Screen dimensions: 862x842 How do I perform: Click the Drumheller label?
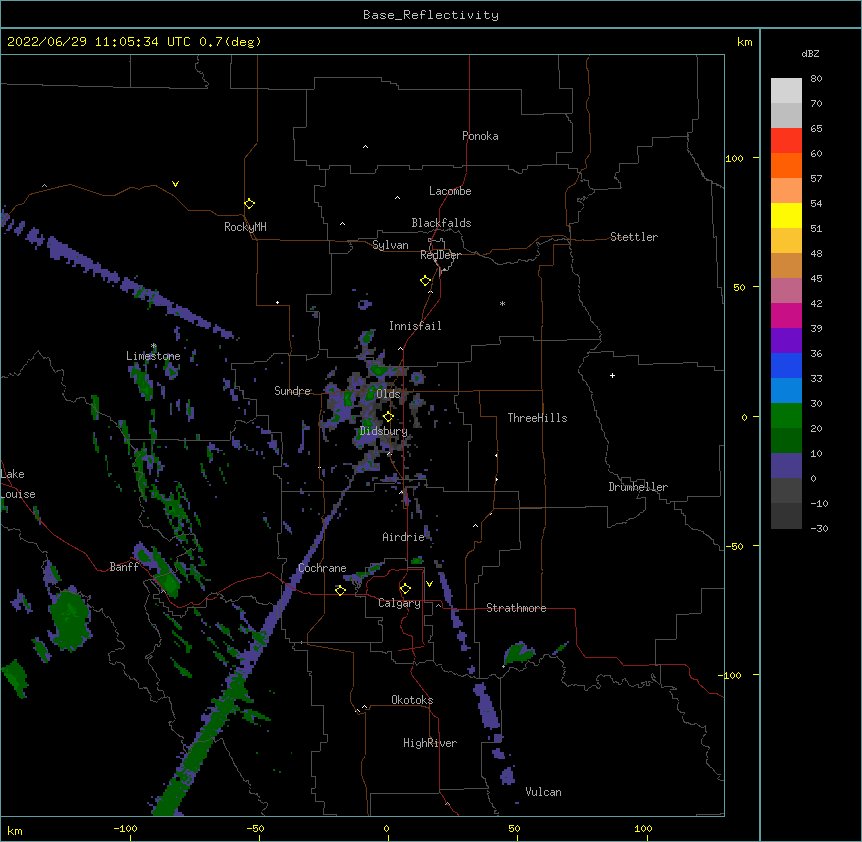pos(638,487)
